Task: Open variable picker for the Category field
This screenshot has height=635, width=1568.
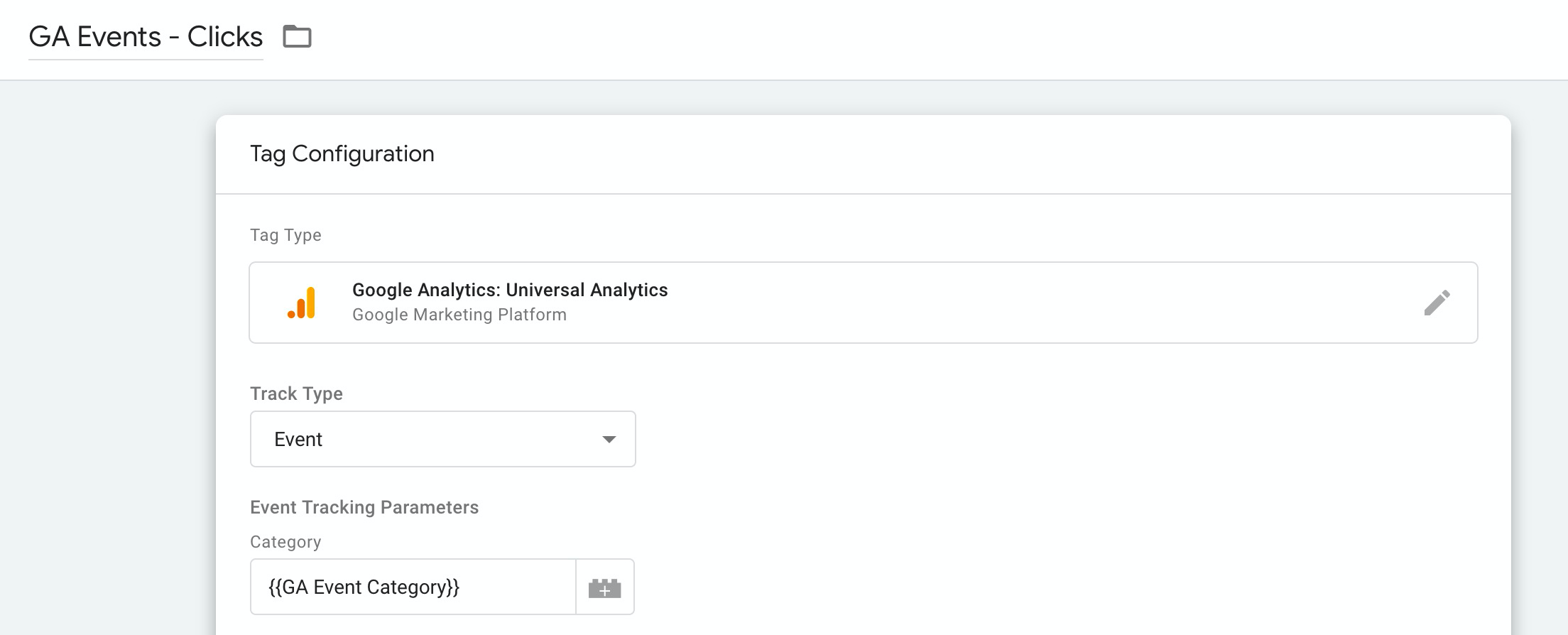Action: 604,587
